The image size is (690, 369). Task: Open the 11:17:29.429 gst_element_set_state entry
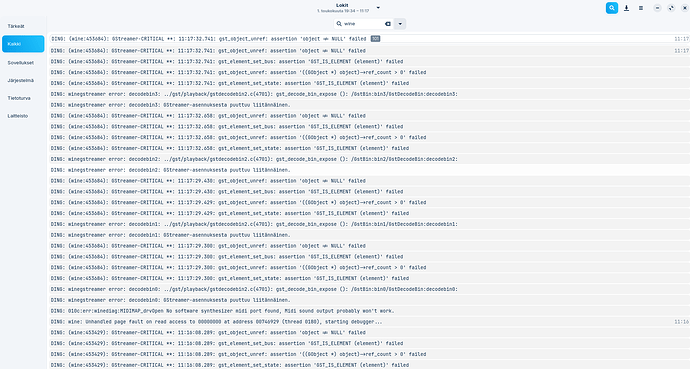(369, 213)
